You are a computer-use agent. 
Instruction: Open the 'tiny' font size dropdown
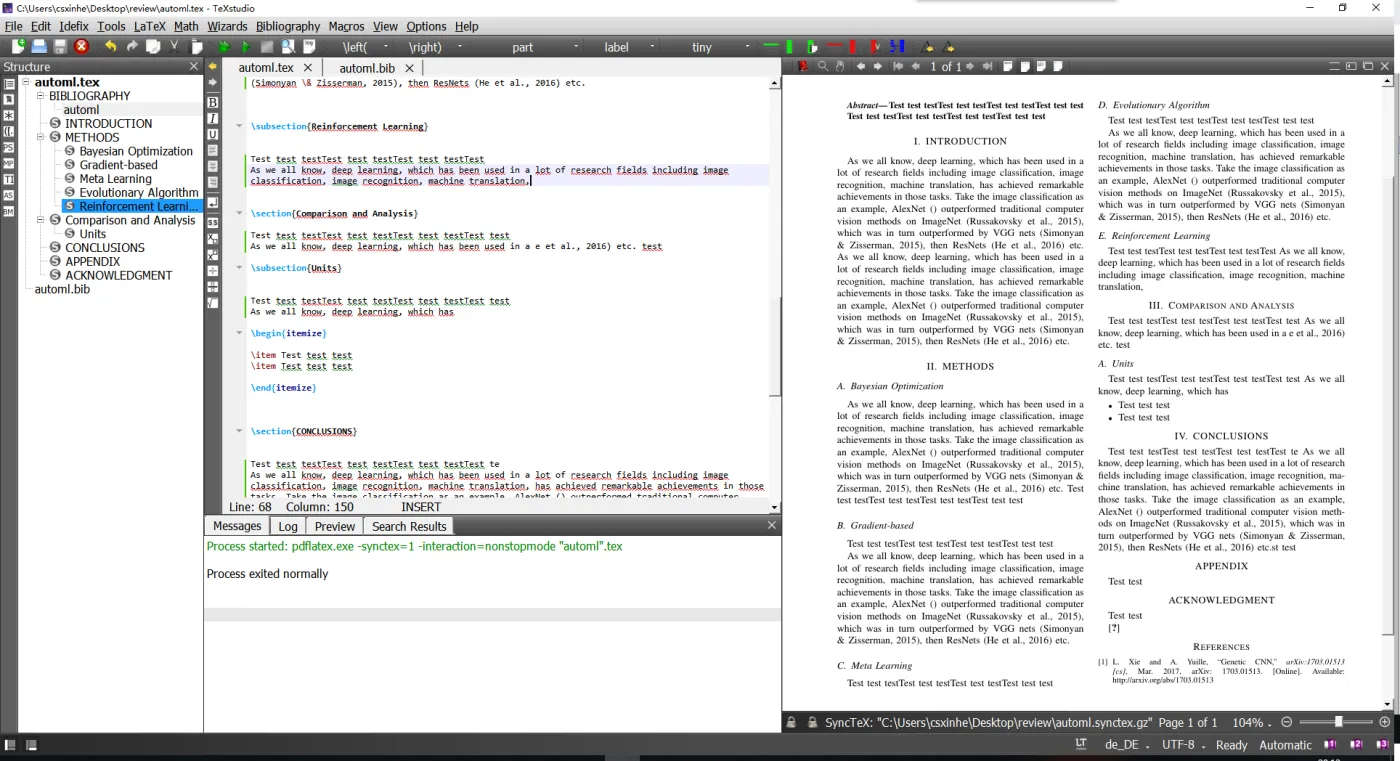point(748,47)
